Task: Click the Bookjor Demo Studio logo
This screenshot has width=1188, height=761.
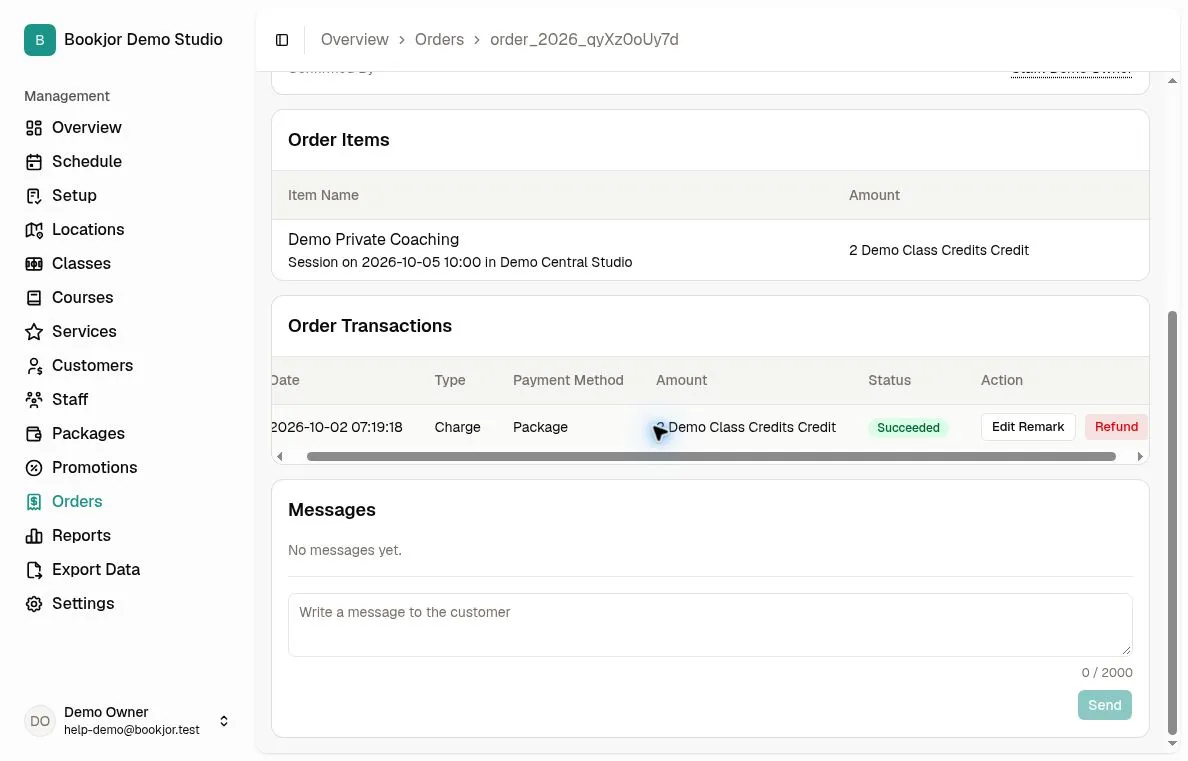Action: click(39, 40)
